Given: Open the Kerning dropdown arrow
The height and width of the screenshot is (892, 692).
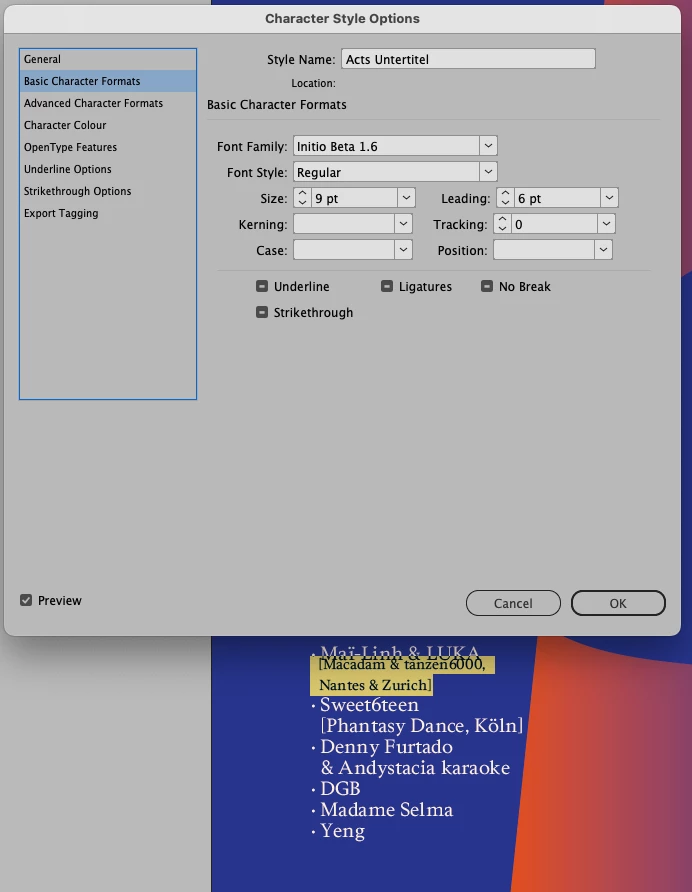Looking at the screenshot, I should [403, 224].
